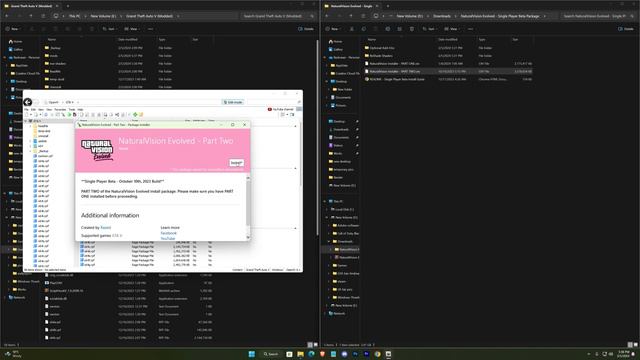The image size is (640, 360).
Task: Open Windows Start menu on taskbar
Action: click(x=251, y=354)
